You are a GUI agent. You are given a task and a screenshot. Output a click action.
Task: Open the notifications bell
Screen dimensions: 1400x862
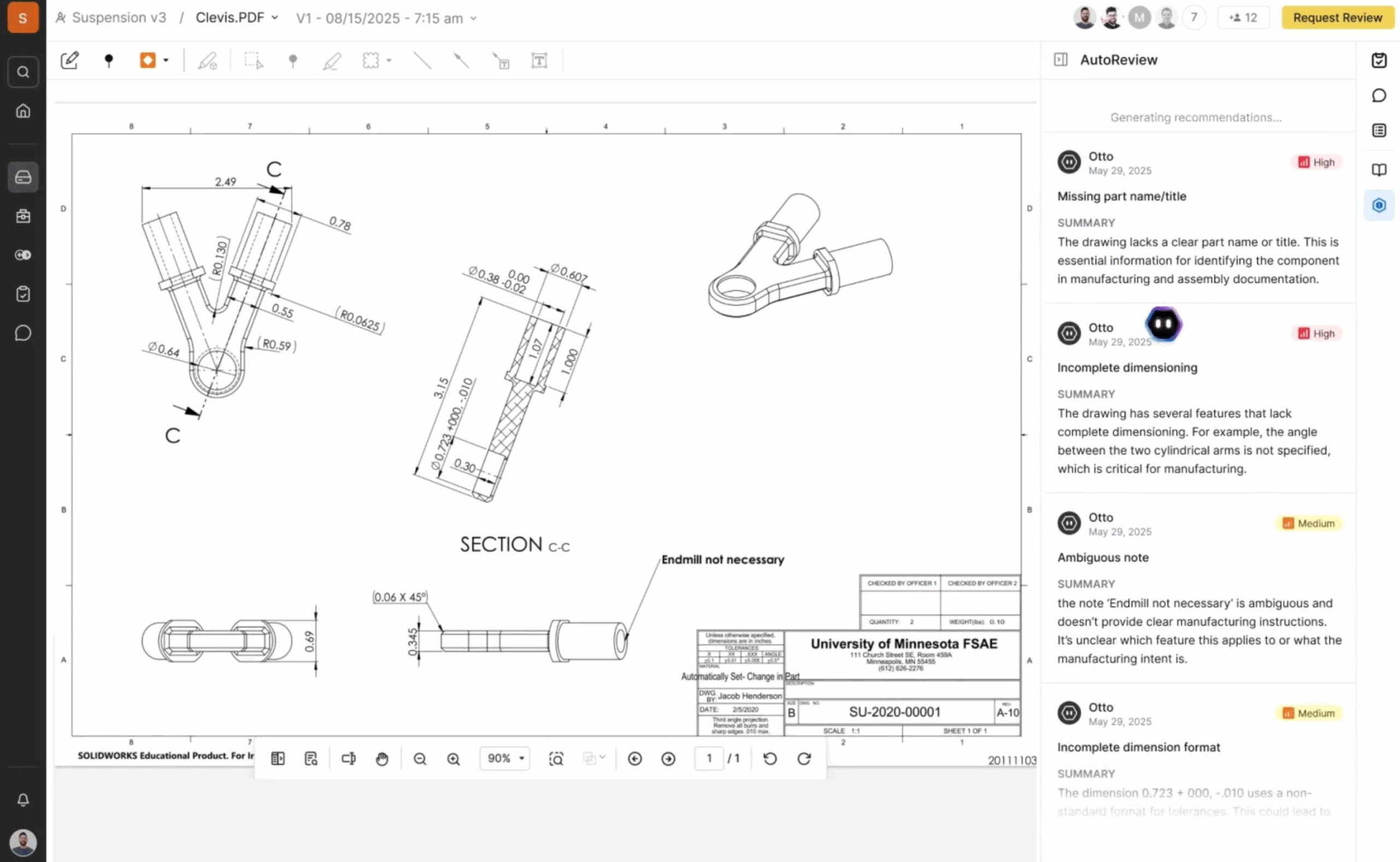click(23, 800)
